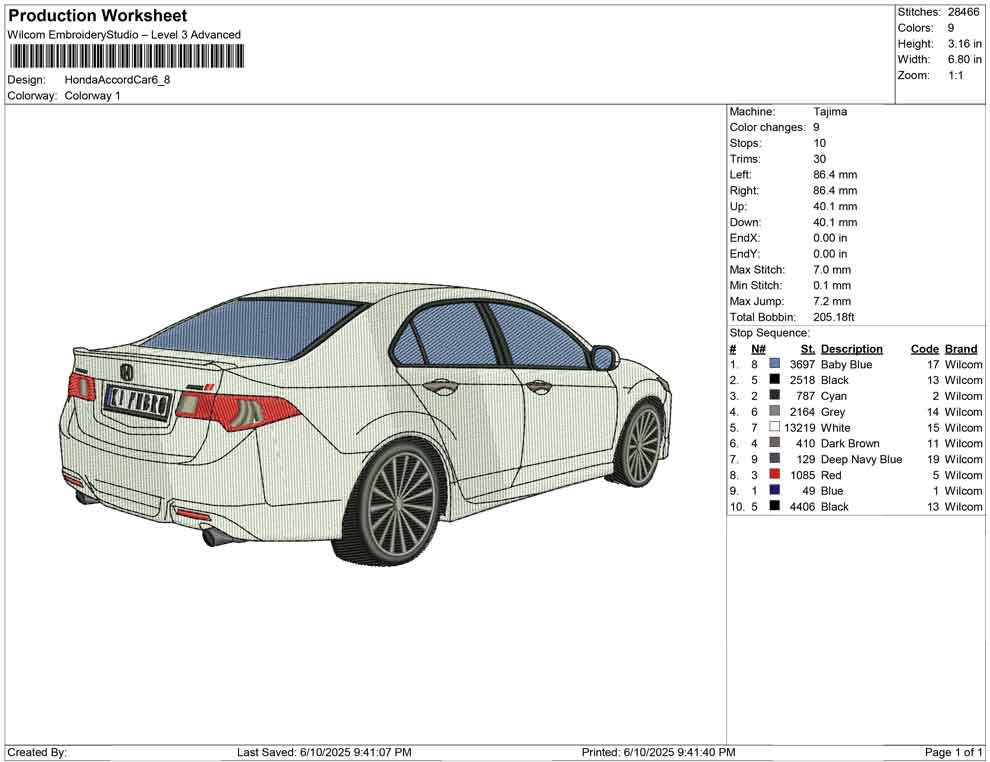The width and height of the screenshot is (990, 762).
Task: Click the Brand column header
Action: tap(961, 349)
